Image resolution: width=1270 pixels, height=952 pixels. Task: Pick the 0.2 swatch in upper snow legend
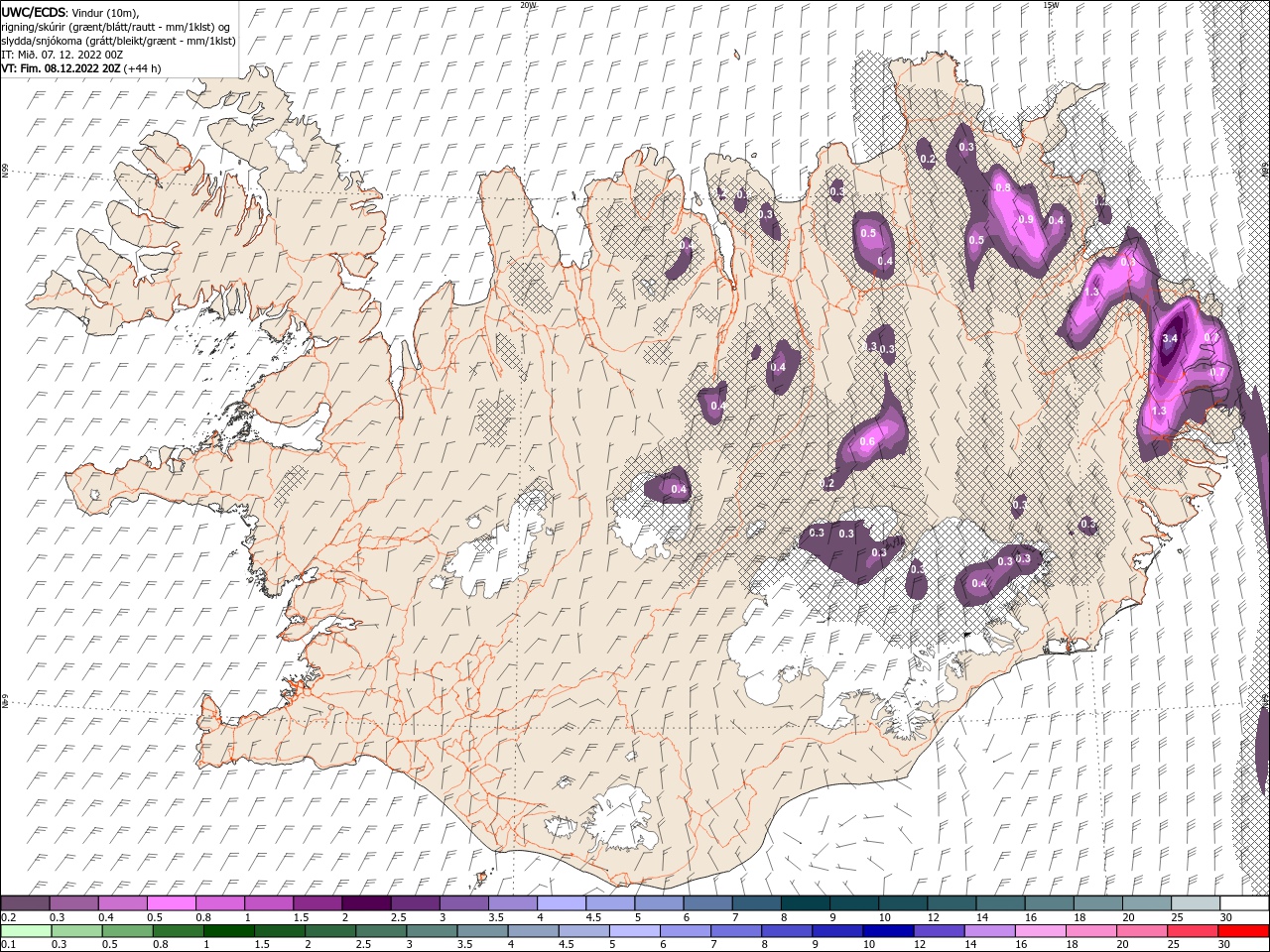[25, 903]
